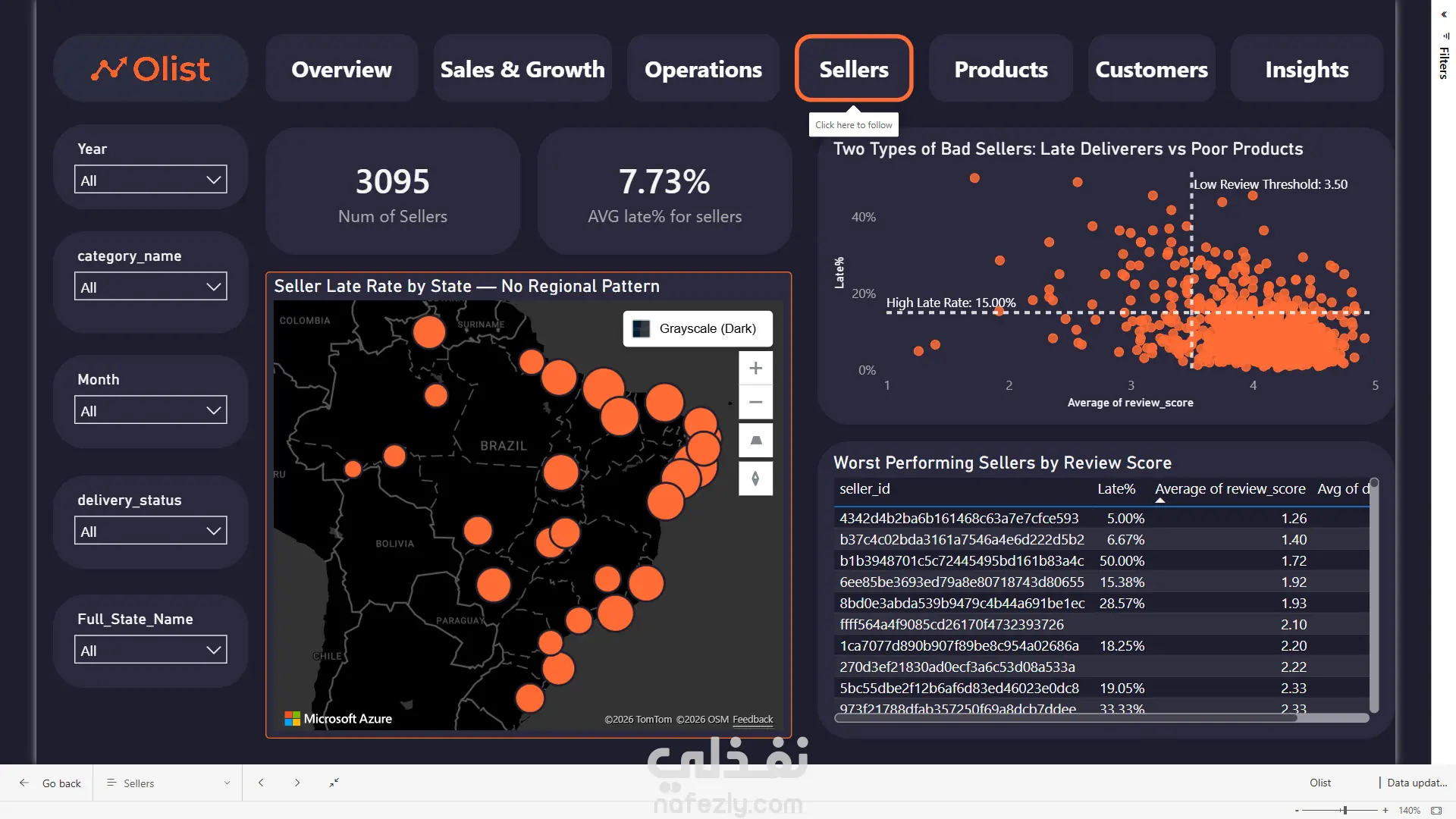Zoom in on the map with plus button
This screenshot has height=819, width=1456.
tap(755, 369)
